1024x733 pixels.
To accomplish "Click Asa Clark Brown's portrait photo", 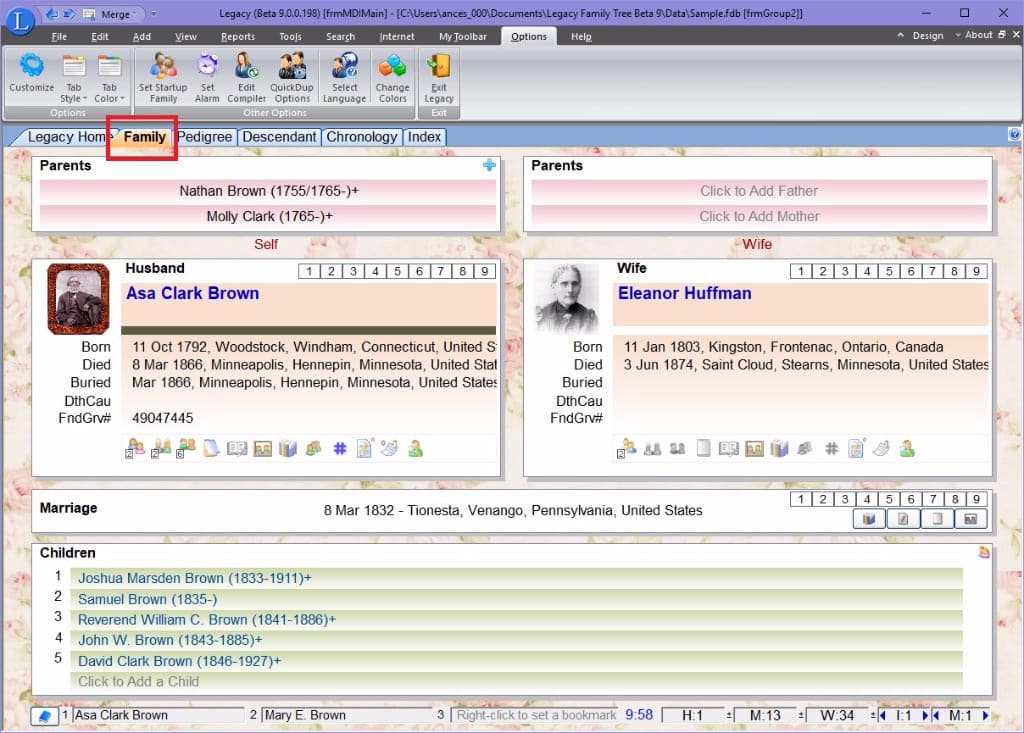I will (78, 299).
